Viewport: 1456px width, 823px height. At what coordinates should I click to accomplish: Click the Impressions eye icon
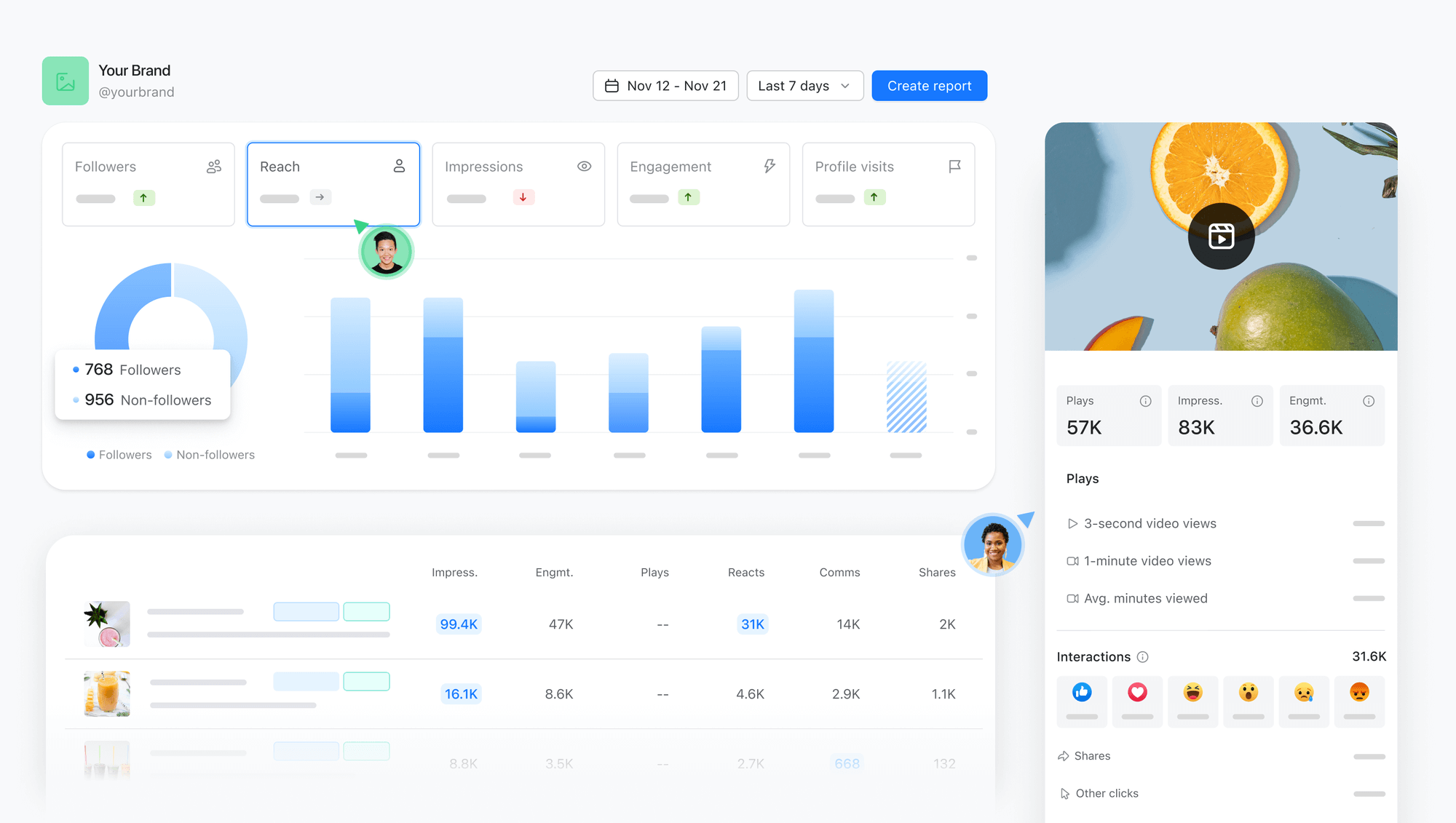583,165
